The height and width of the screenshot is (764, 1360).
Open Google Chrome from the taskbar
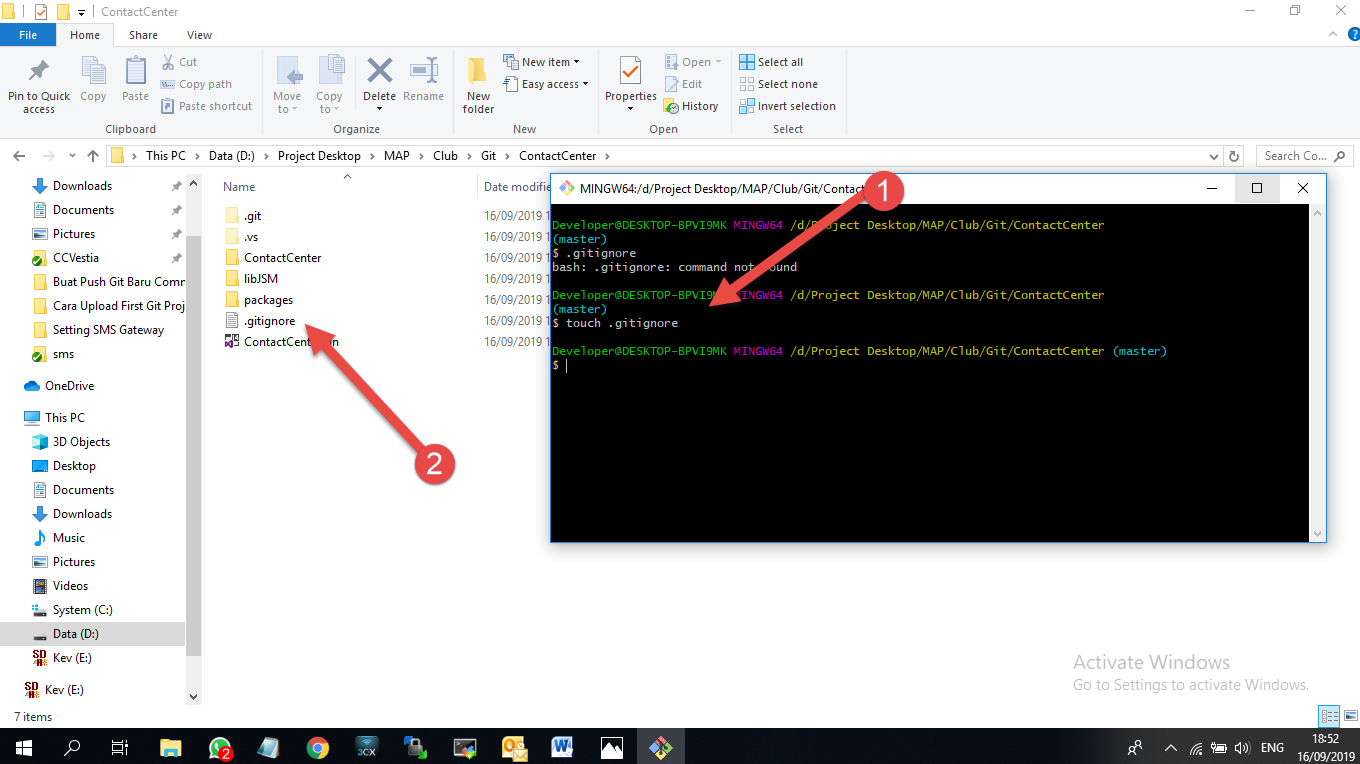[318, 747]
